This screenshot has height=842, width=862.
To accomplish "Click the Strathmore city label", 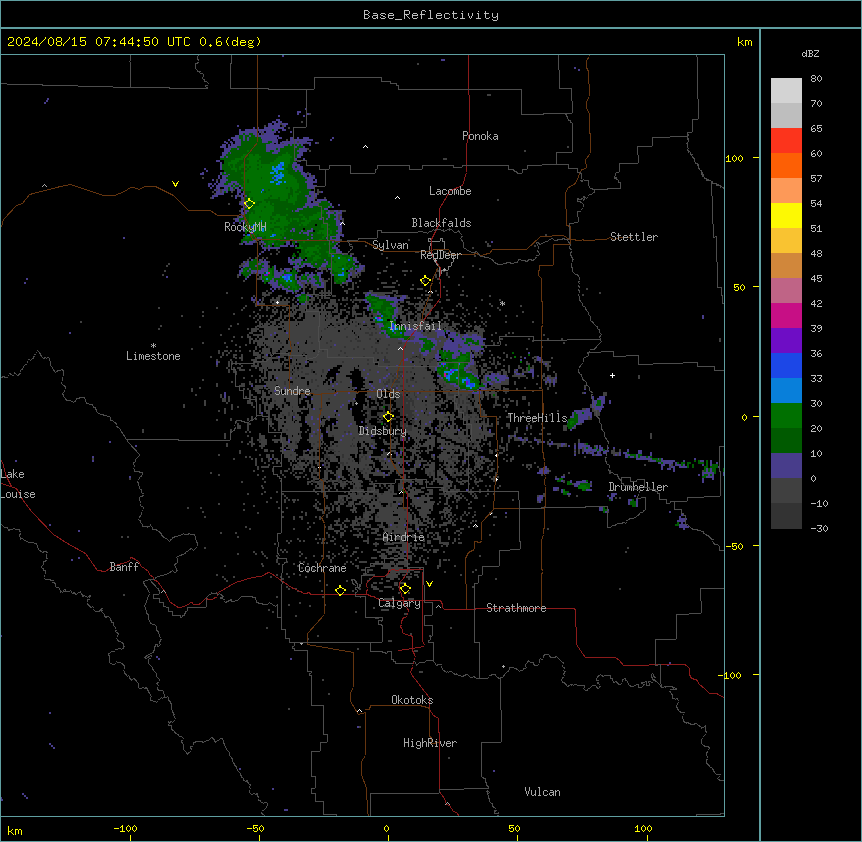I will click(x=516, y=608).
